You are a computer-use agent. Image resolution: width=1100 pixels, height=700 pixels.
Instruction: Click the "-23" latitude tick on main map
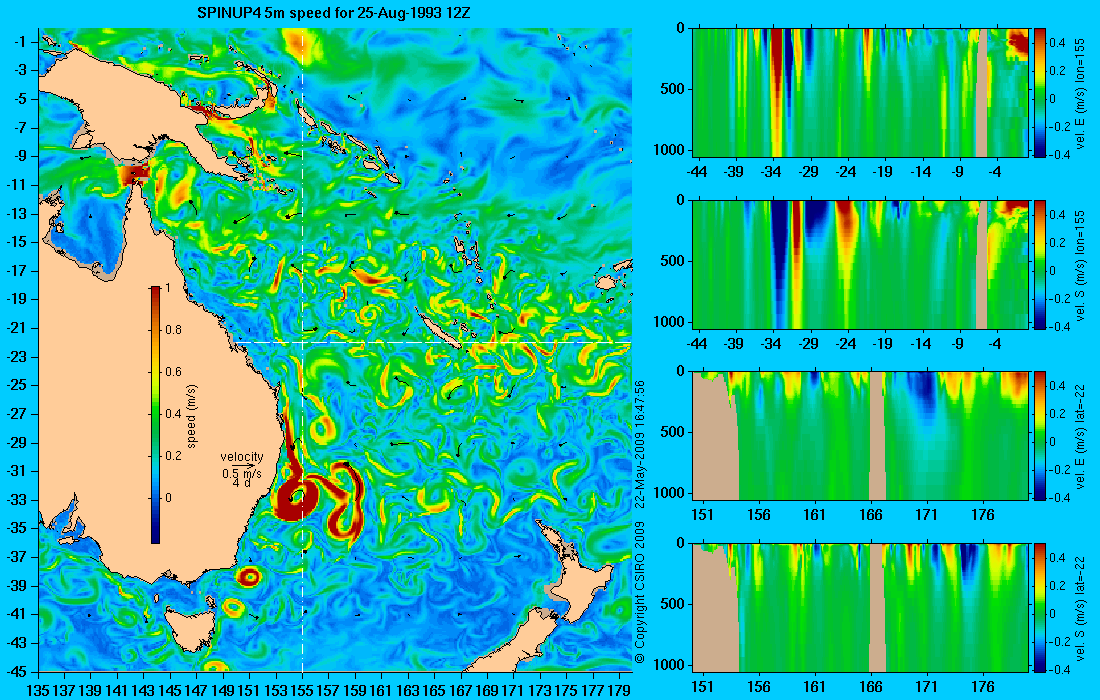click(x=19, y=356)
